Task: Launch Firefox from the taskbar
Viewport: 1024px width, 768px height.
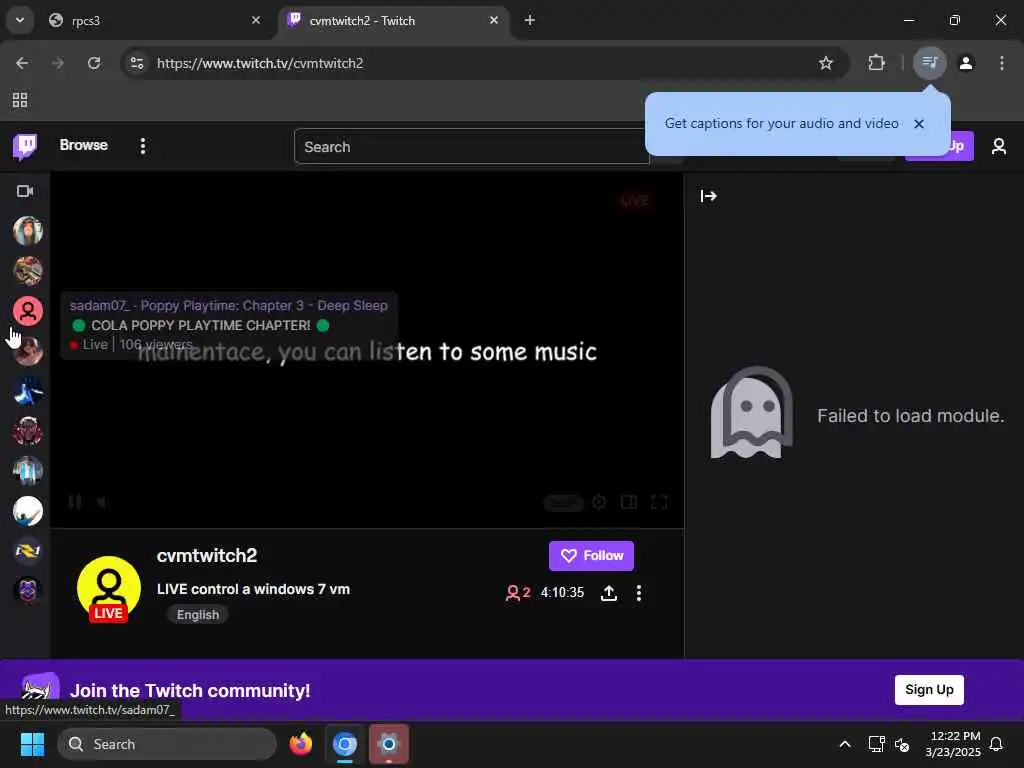Action: (300, 744)
